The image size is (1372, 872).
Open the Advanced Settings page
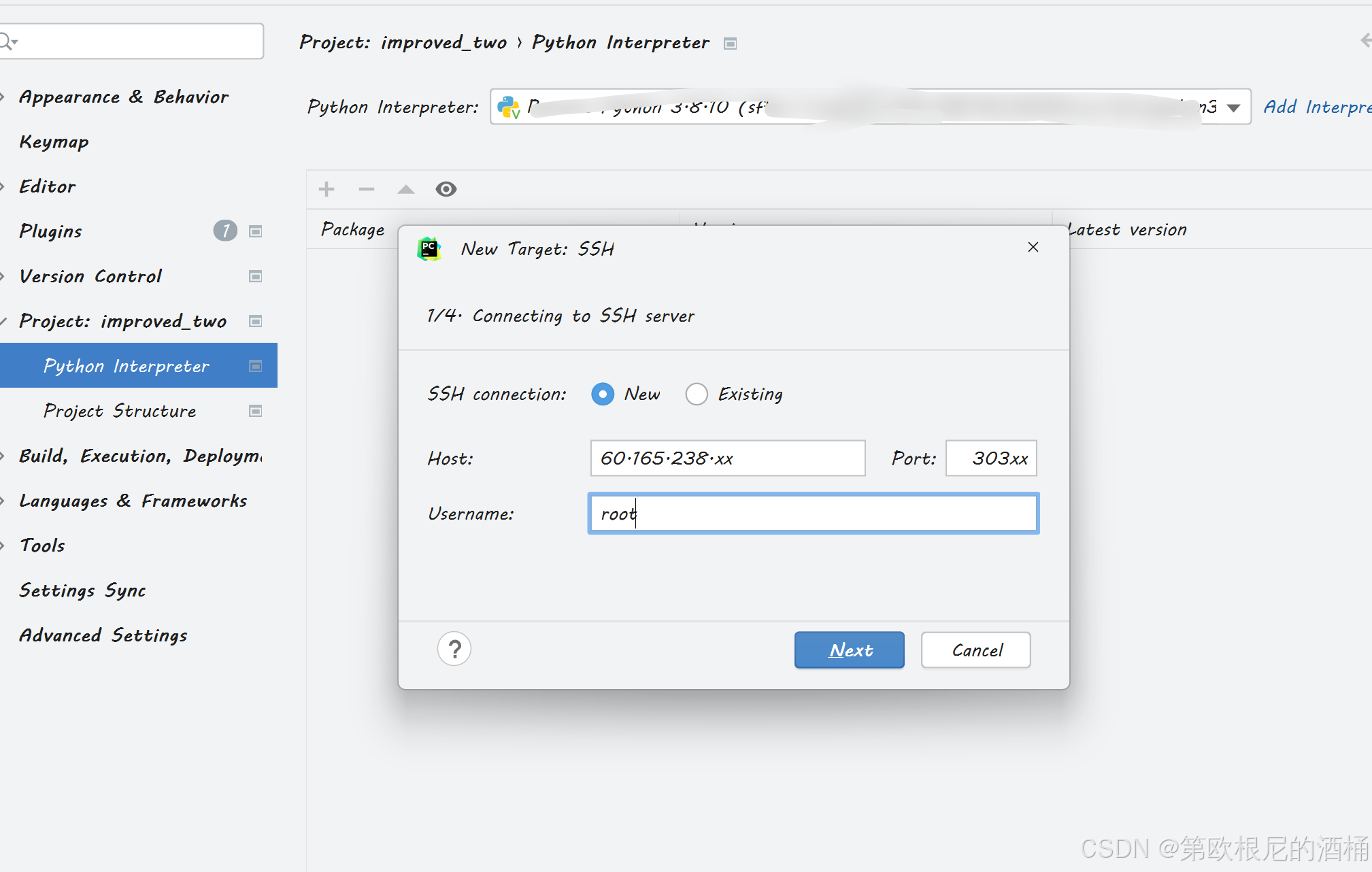[103, 635]
